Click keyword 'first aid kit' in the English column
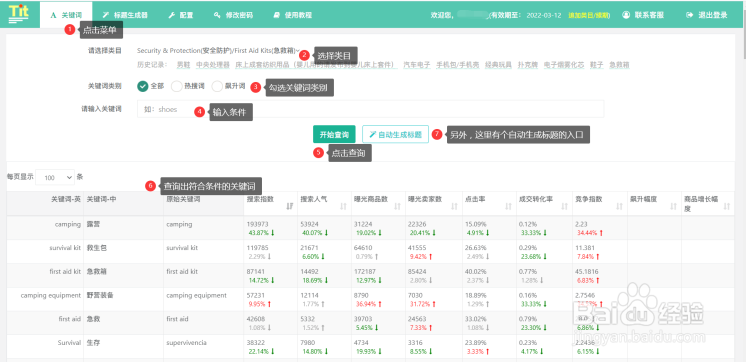Image resolution: width=746 pixels, height=362 pixels. [x=65, y=272]
